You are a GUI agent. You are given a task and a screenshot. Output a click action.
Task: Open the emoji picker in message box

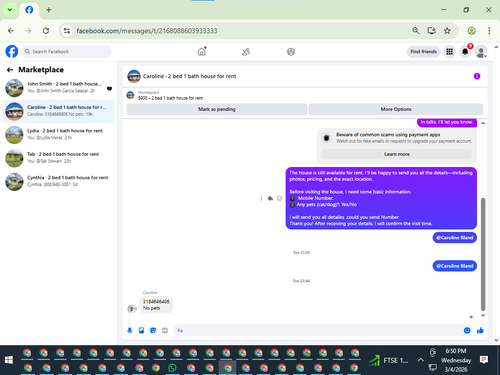pyautogui.click(x=467, y=330)
